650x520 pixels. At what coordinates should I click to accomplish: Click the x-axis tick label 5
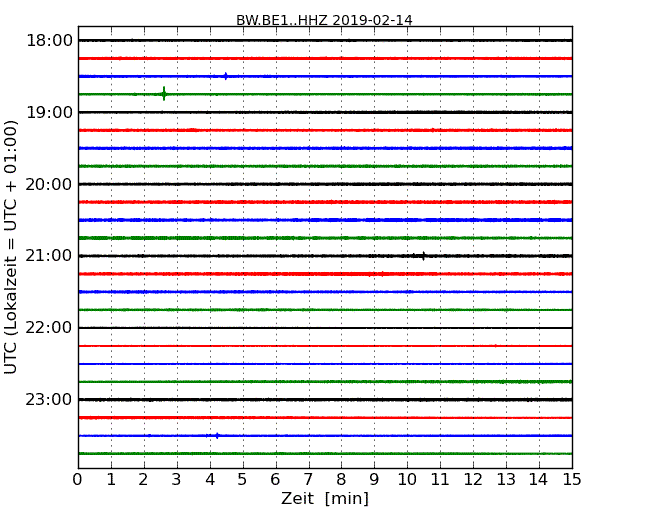pos(243,479)
